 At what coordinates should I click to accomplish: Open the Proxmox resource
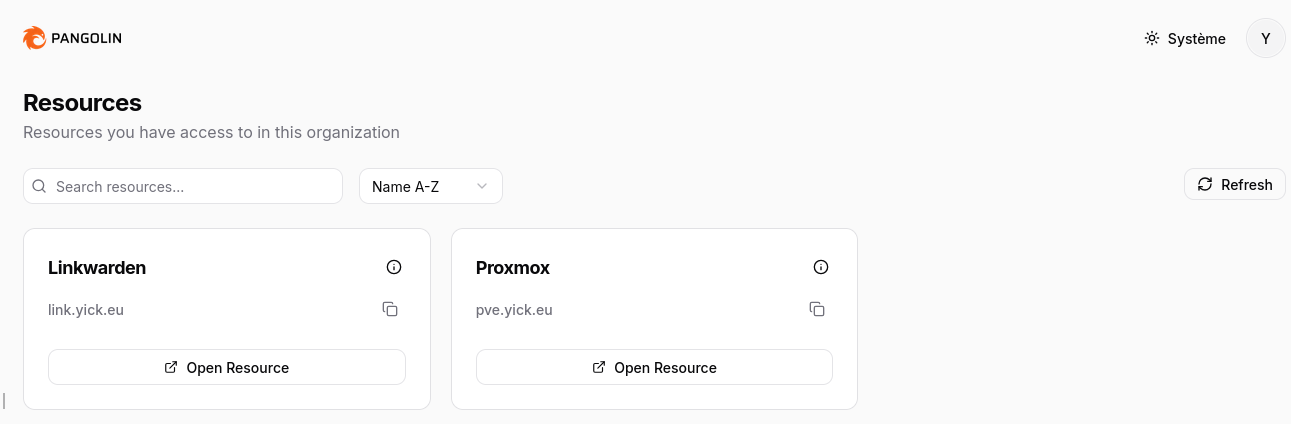pyautogui.click(x=654, y=367)
